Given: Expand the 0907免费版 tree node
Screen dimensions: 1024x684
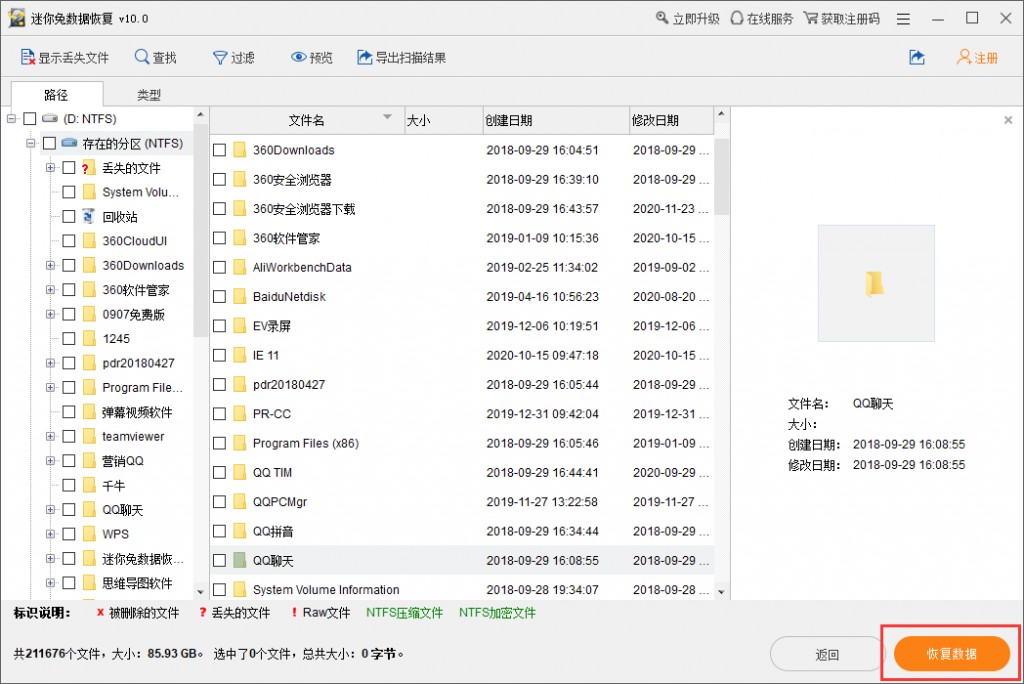Looking at the screenshot, I should click(50, 314).
